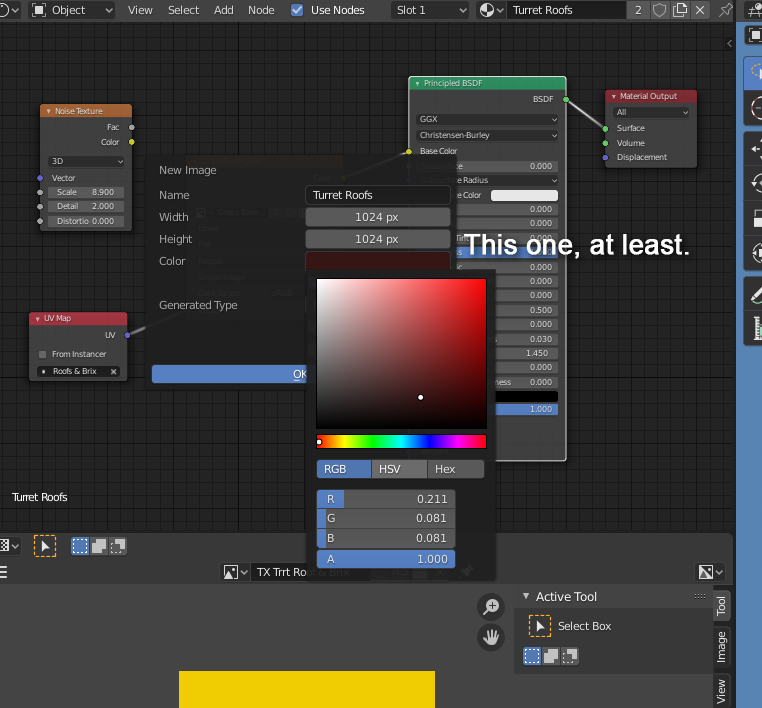Open the All target dropdown on Material Output
The height and width of the screenshot is (708, 762).
point(651,112)
